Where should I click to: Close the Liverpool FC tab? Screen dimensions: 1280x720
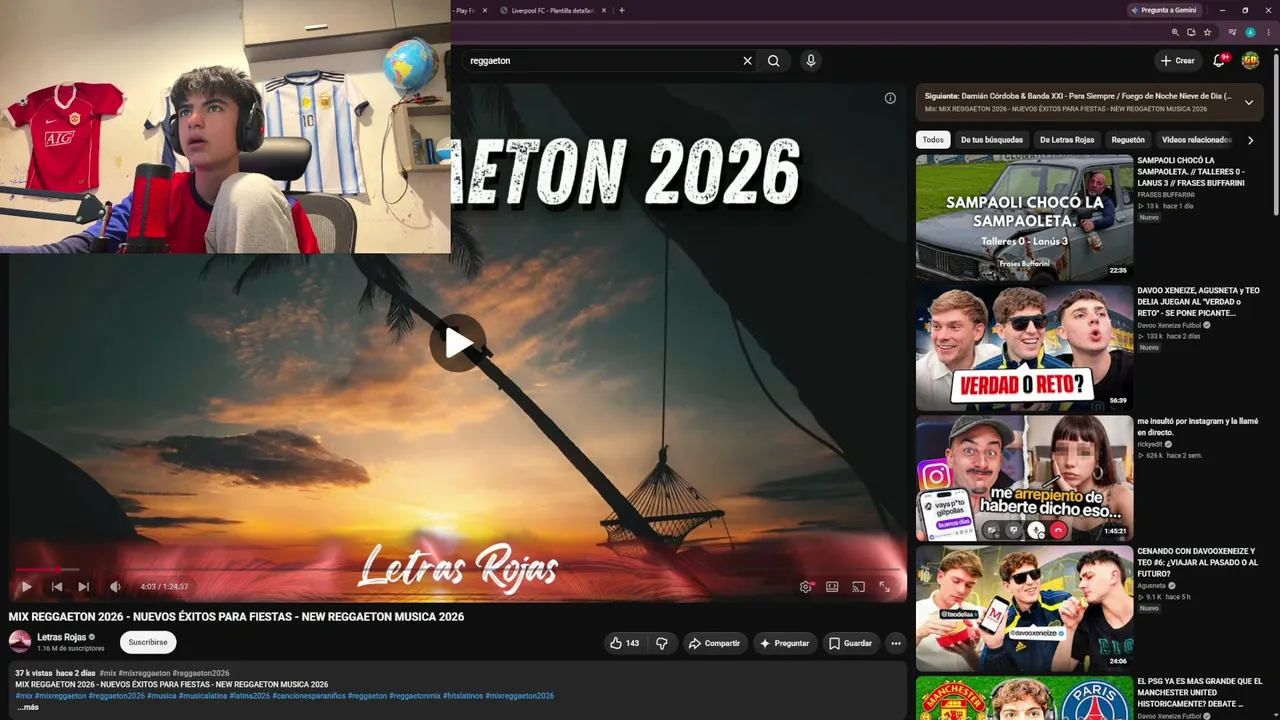(604, 10)
